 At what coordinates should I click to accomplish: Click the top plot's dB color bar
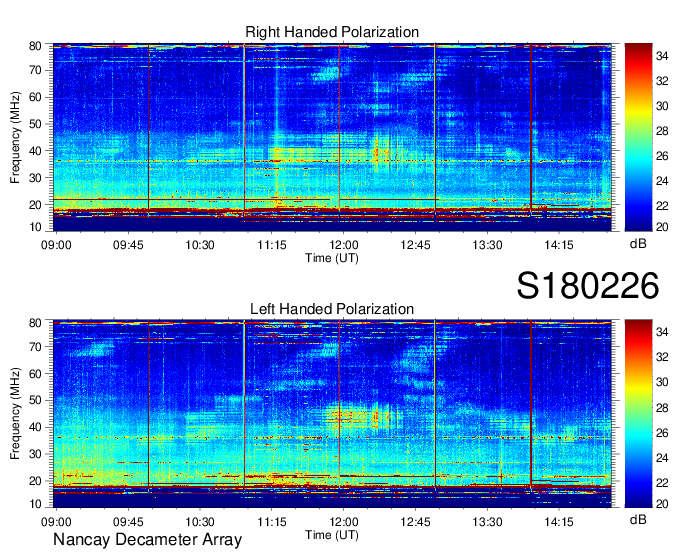(638, 137)
